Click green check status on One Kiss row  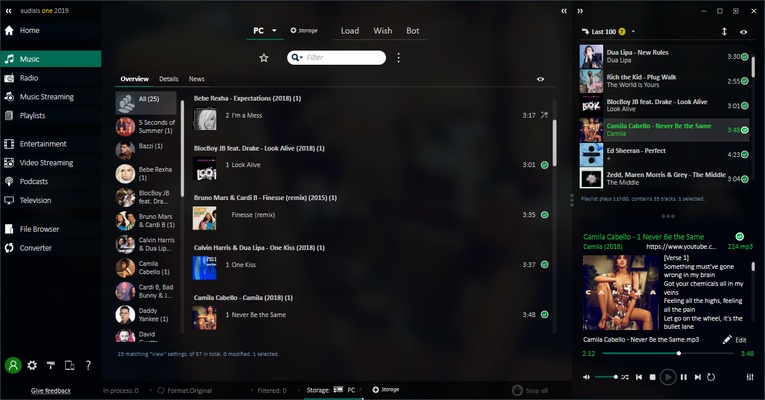pyautogui.click(x=544, y=264)
